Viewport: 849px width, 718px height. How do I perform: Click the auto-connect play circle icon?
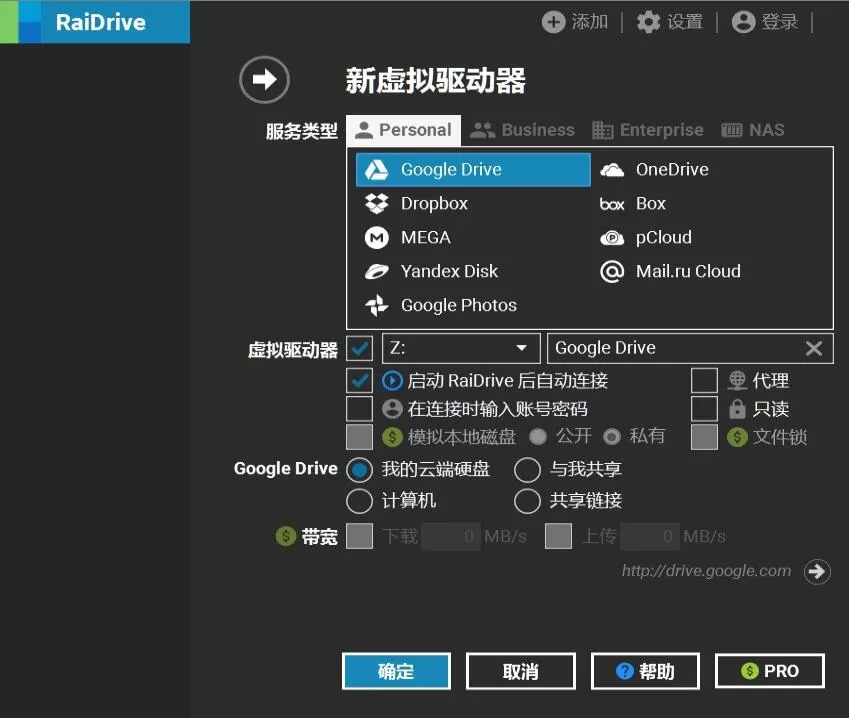click(392, 381)
